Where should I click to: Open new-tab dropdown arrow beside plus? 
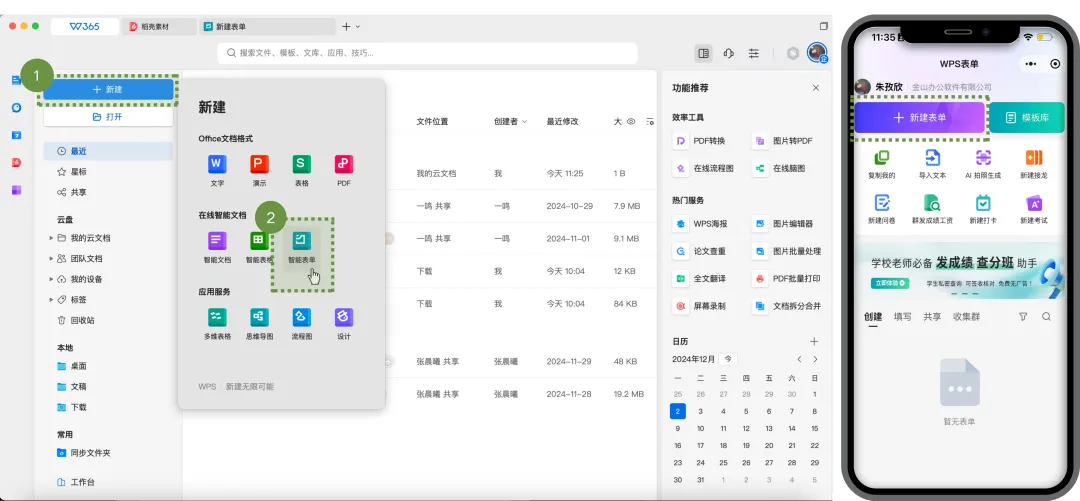pyautogui.click(x=357, y=27)
